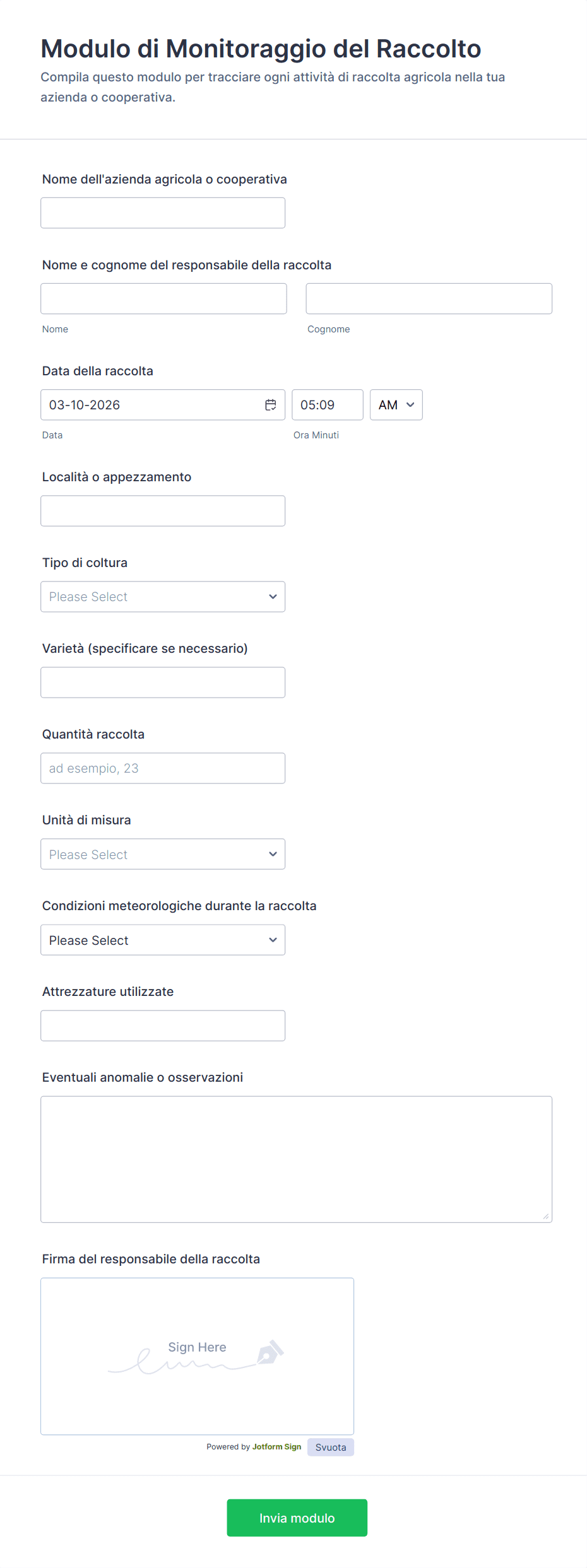The height and width of the screenshot is (1568, 587).
Task: Focus the farm or cooperative name field
Action: 163,213
